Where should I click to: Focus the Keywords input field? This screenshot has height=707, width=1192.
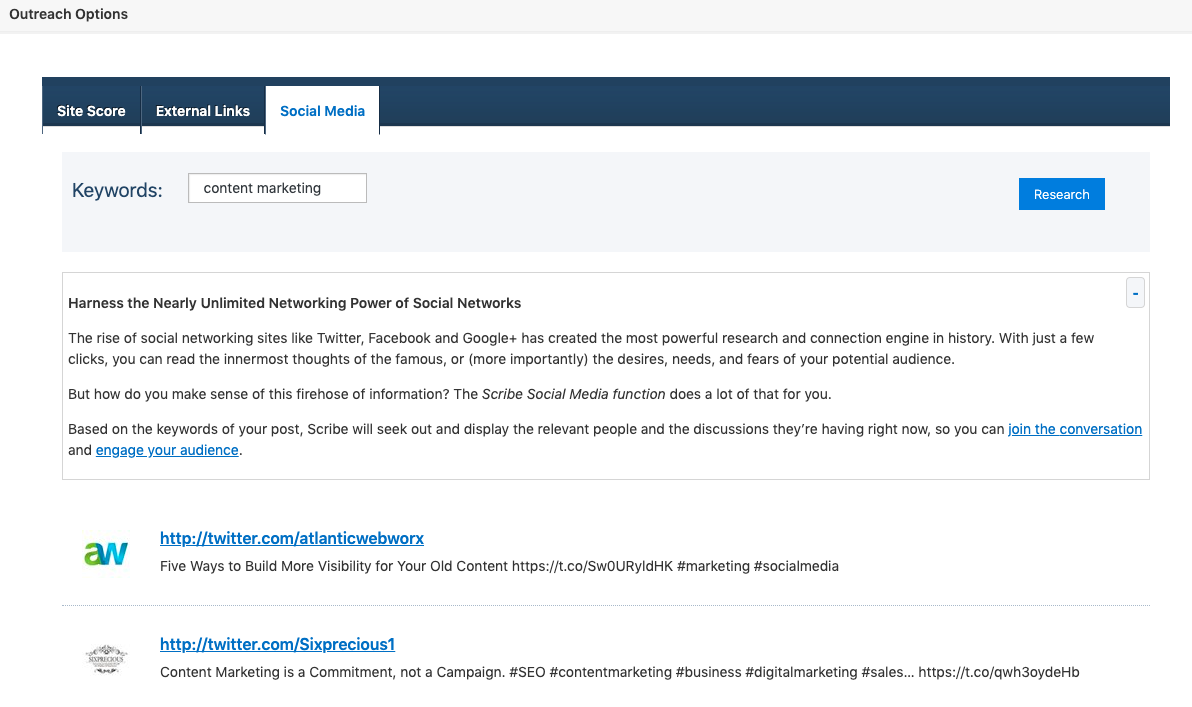coord(277,188)
